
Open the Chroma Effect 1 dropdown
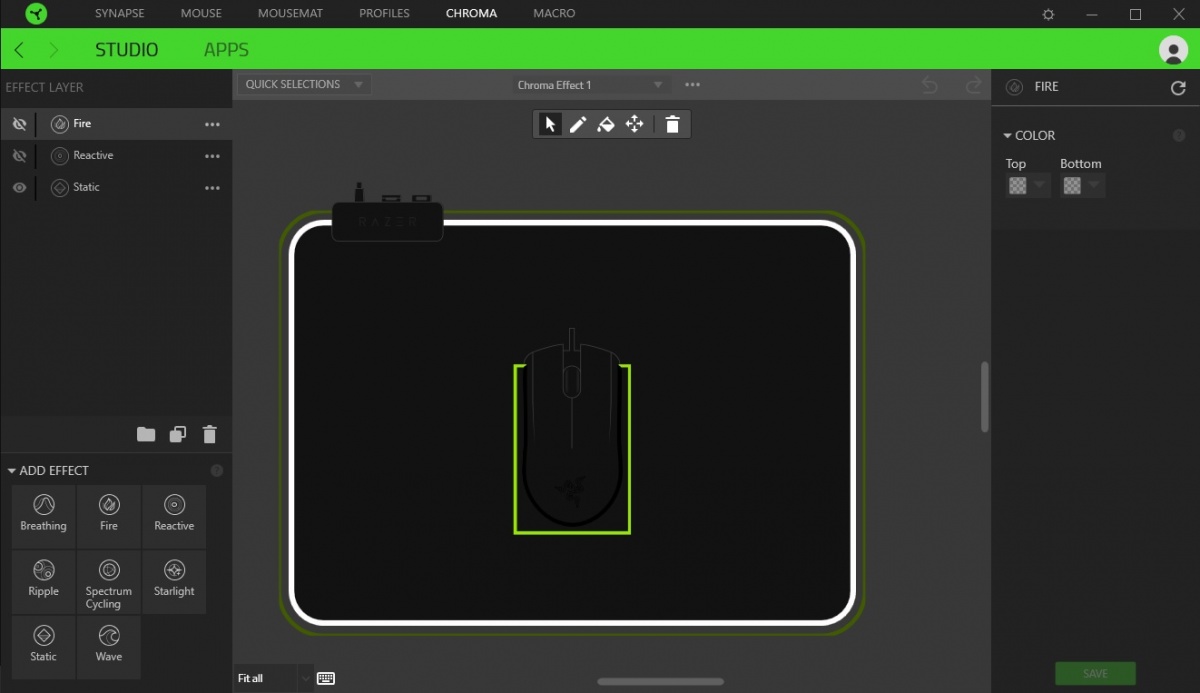590,85
